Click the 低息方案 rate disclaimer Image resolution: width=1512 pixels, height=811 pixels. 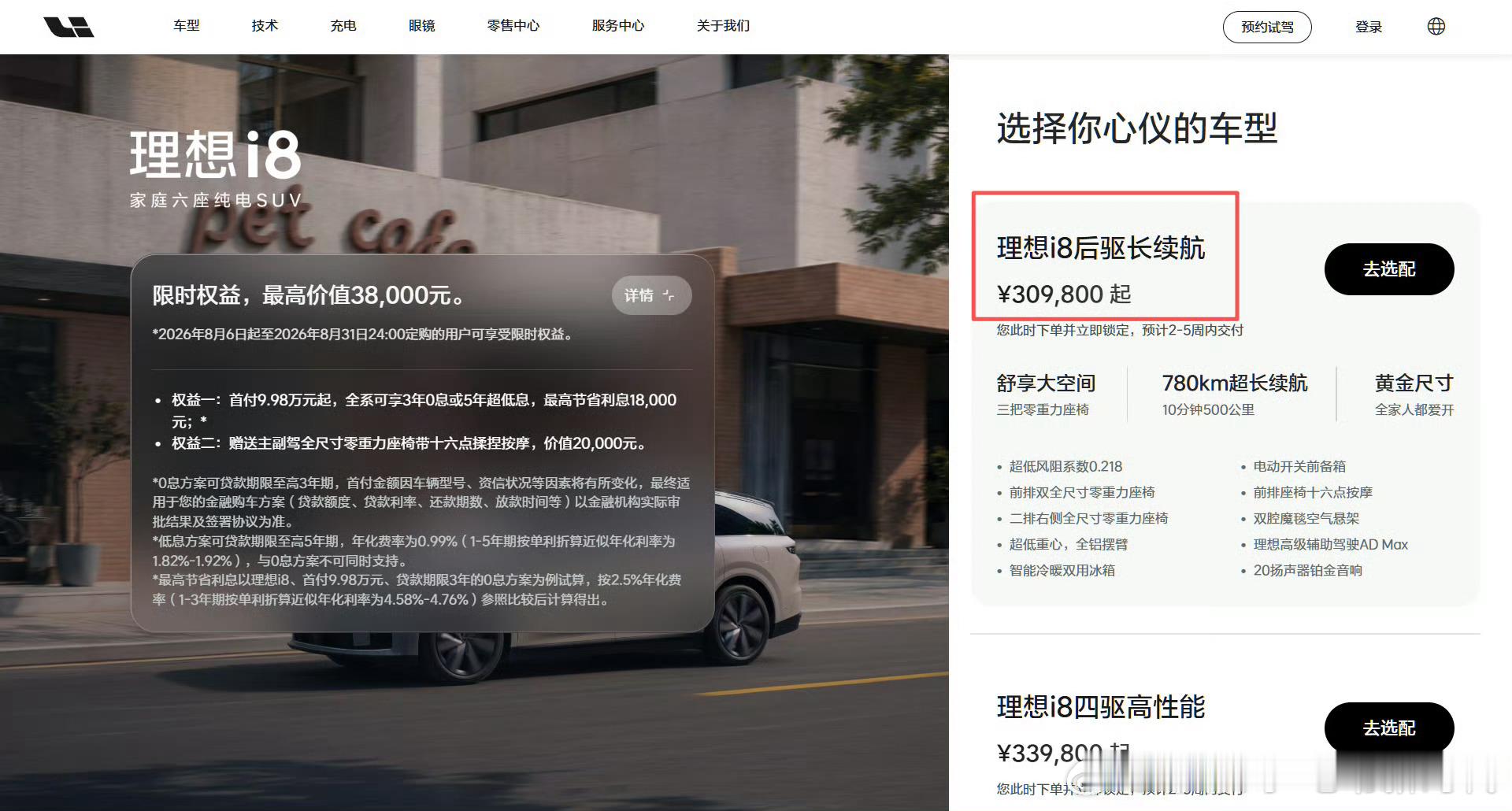pyautogui.click(x=413, y=551)
